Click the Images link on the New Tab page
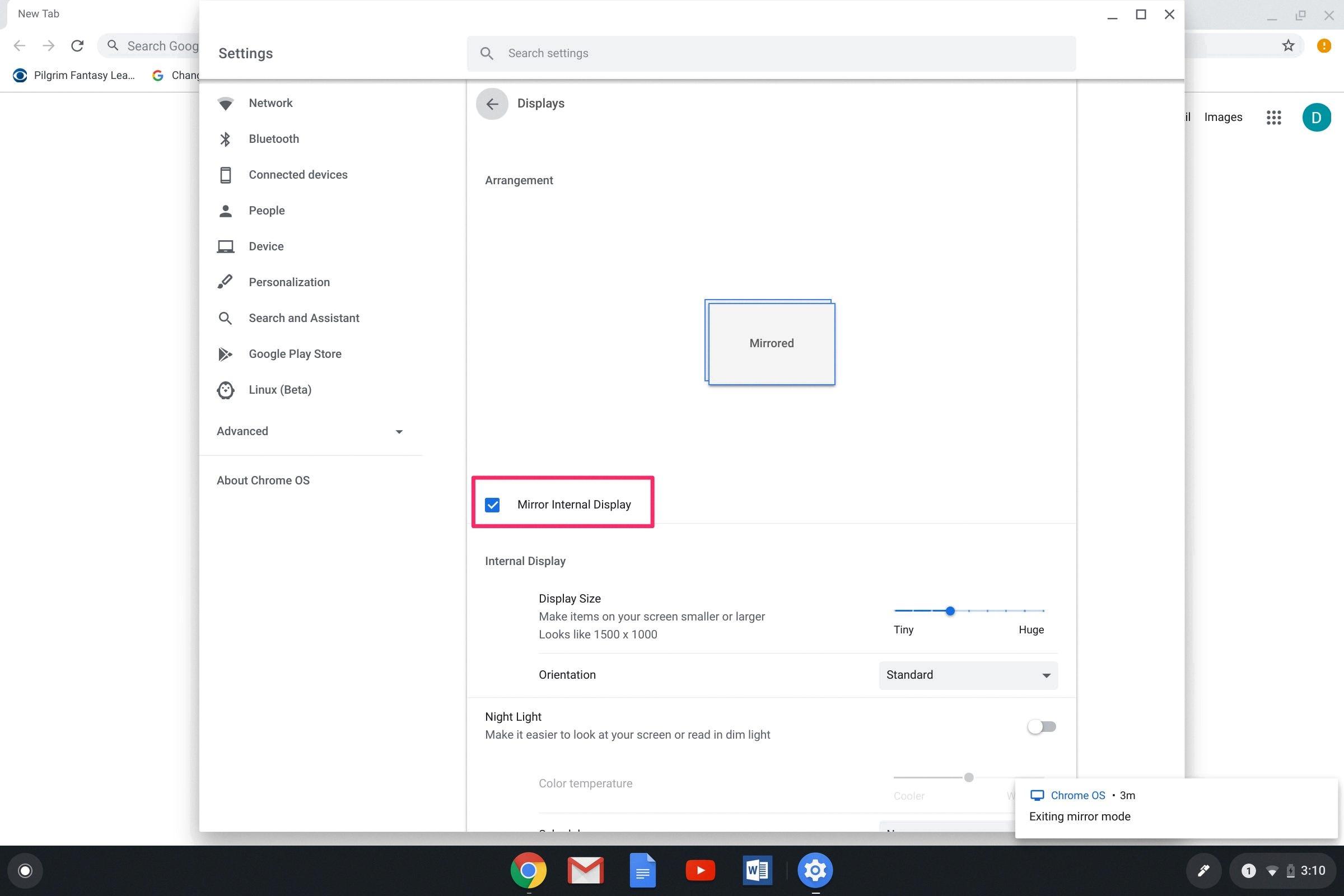 pos(1222,117)
